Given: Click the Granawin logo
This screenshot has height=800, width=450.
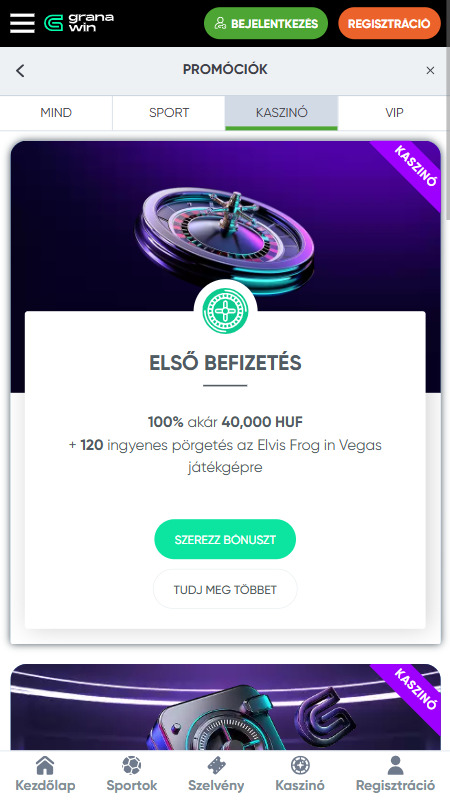Looking at the screenshot, I should [x=79, y=23].
